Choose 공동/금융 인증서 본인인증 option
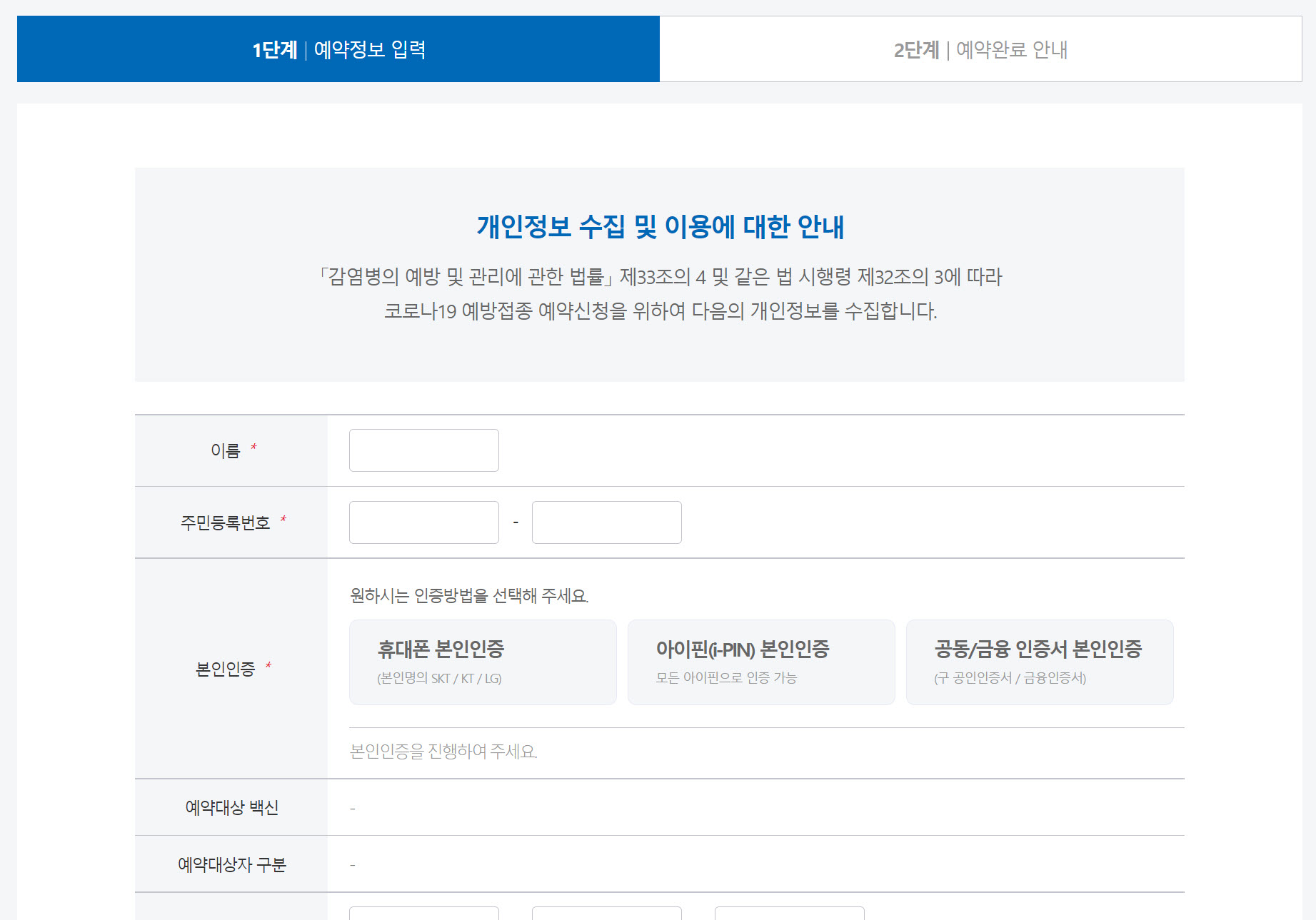 coord(1040,662)
